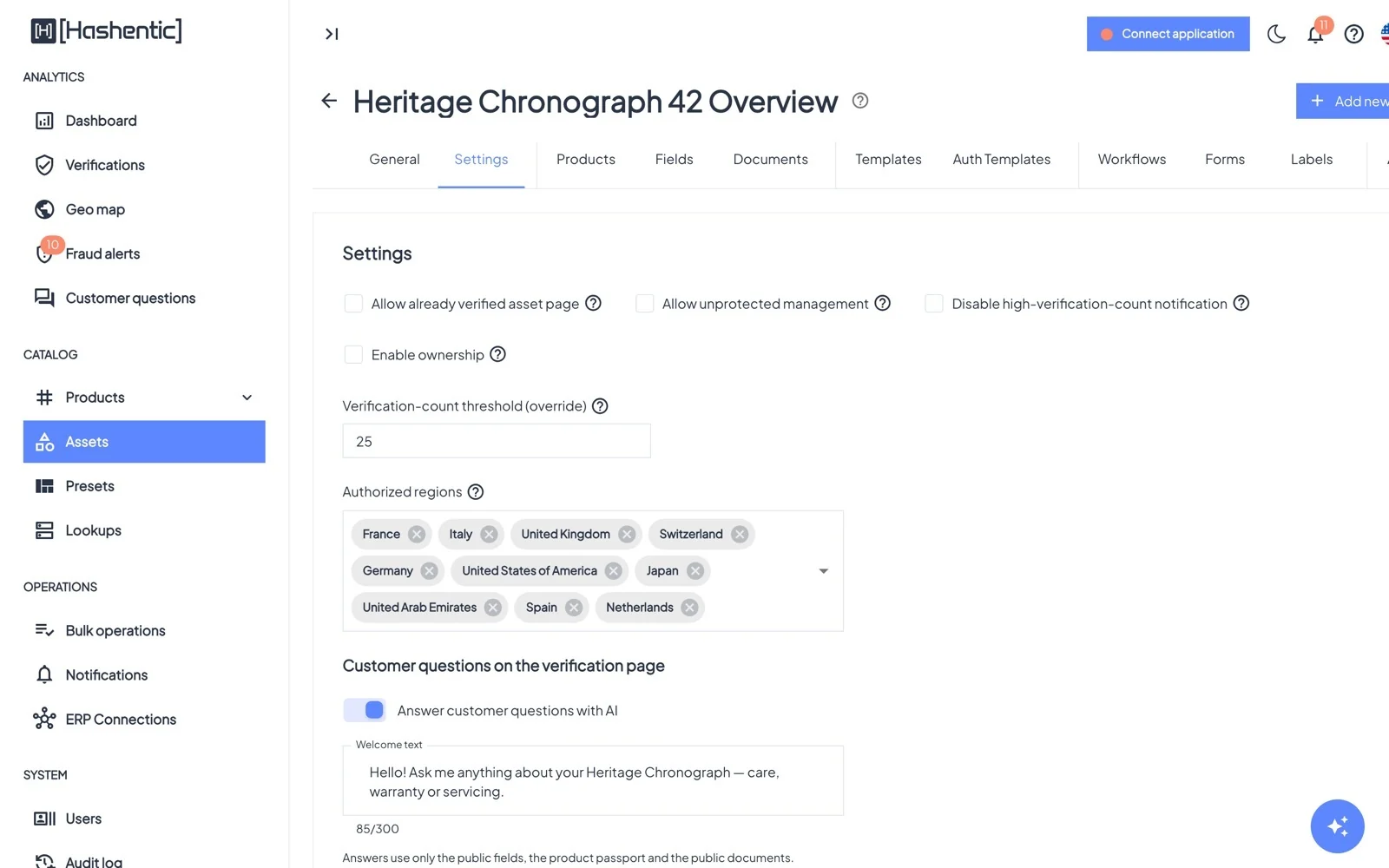1389x868 pixels.
Task: Tick Disable high-verification-count notification checkbox
Action: pos(934,303)
